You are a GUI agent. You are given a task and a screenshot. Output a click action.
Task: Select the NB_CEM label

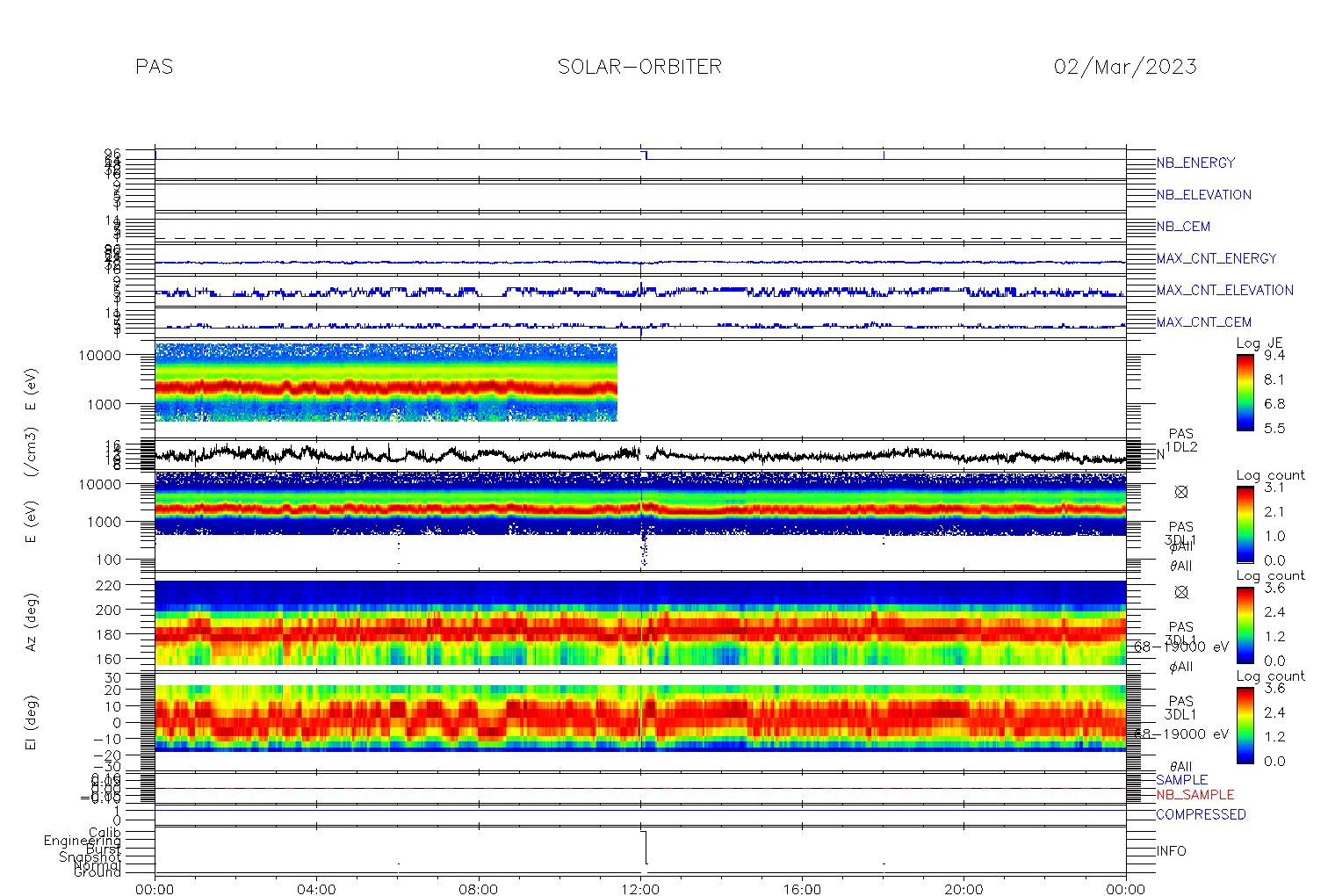coord(1183,227)
